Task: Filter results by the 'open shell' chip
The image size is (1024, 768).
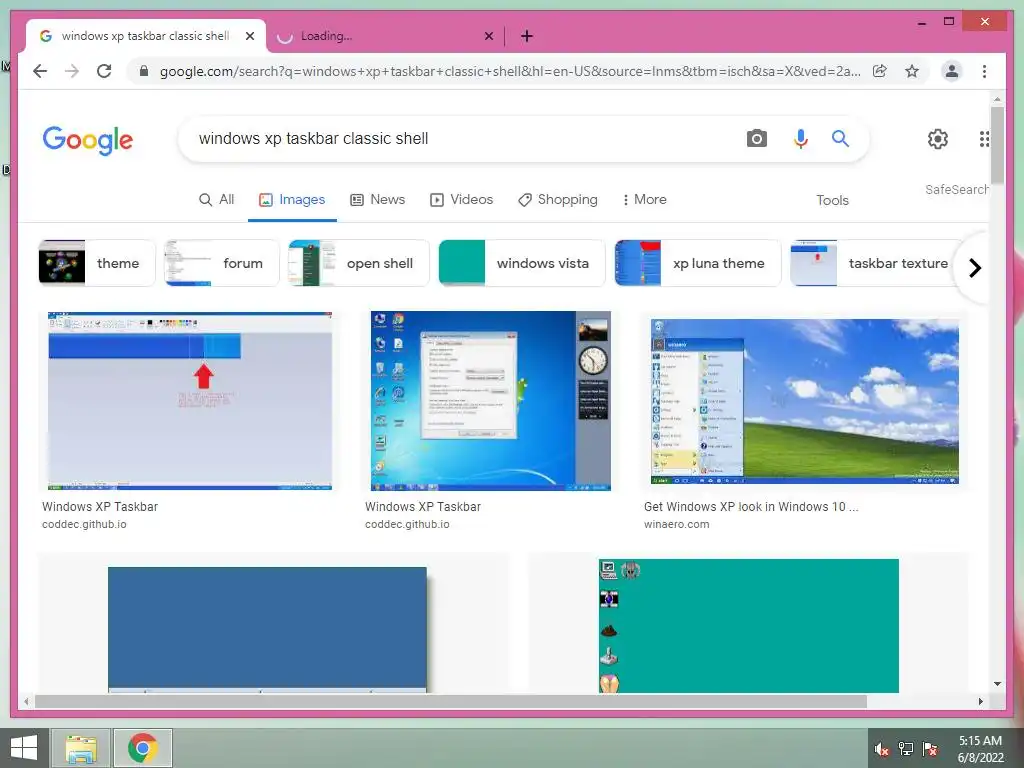Action: [x=359, y=263]
